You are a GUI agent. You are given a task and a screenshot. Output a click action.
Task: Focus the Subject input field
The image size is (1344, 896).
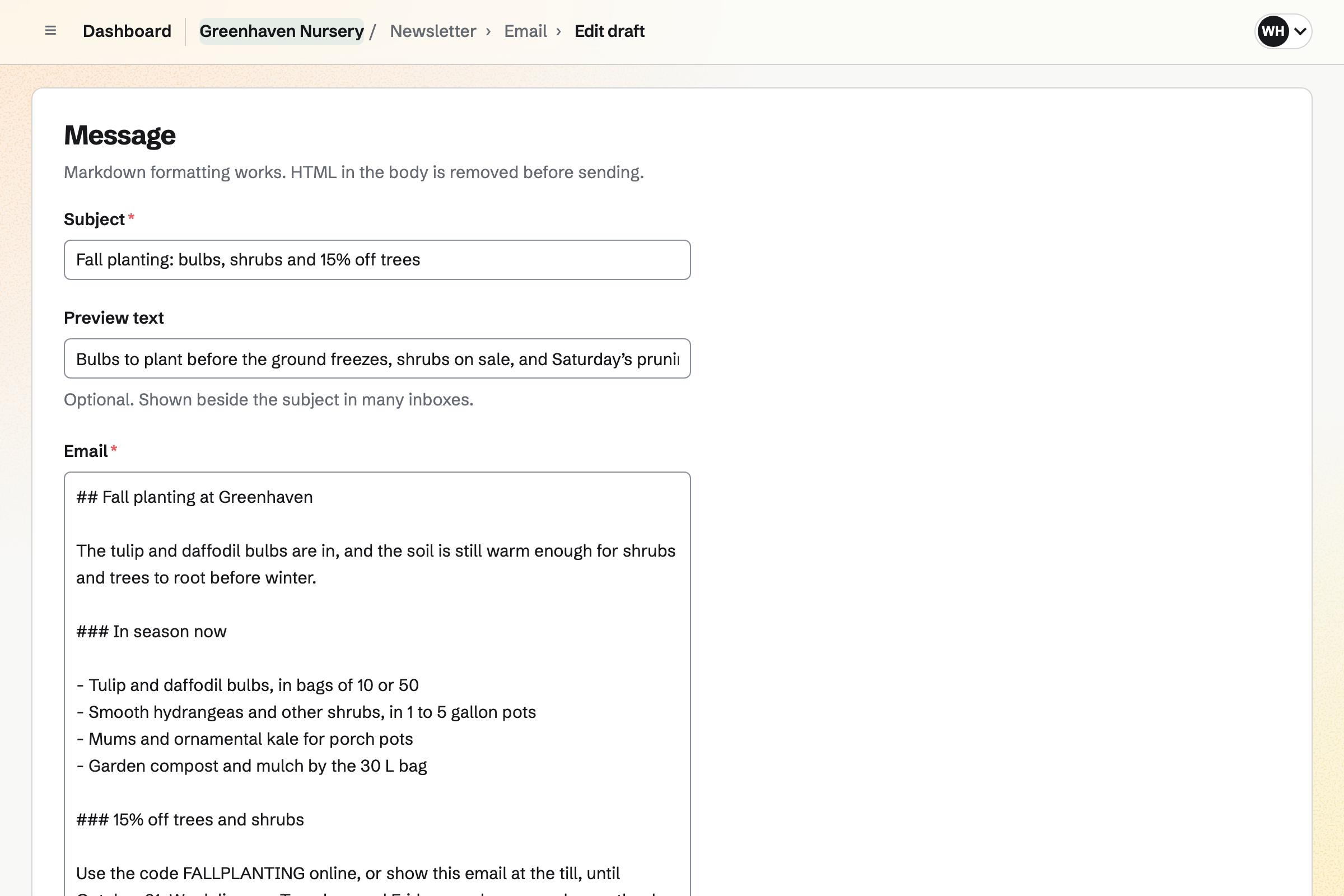pos(377,260)
